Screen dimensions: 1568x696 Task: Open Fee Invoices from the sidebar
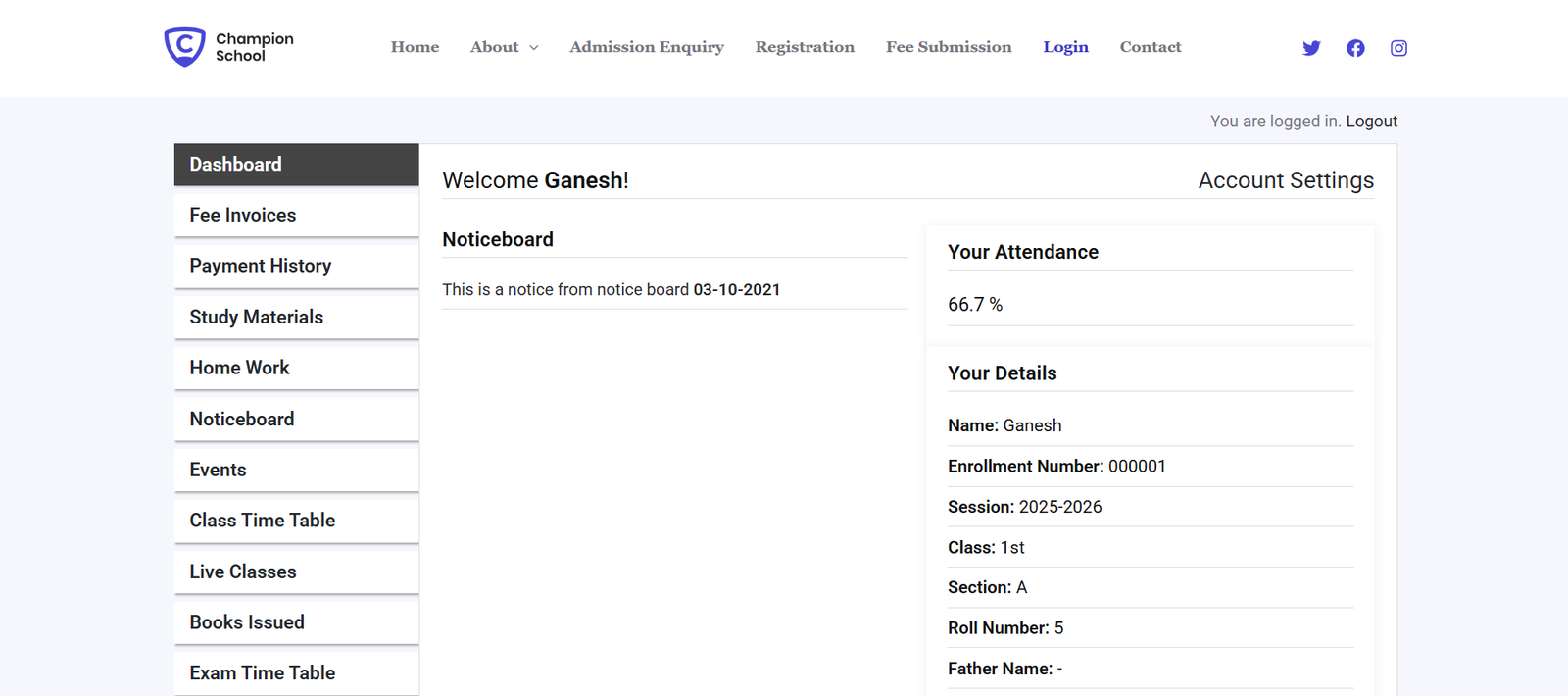pyautogui.click(x=296, y=216)
